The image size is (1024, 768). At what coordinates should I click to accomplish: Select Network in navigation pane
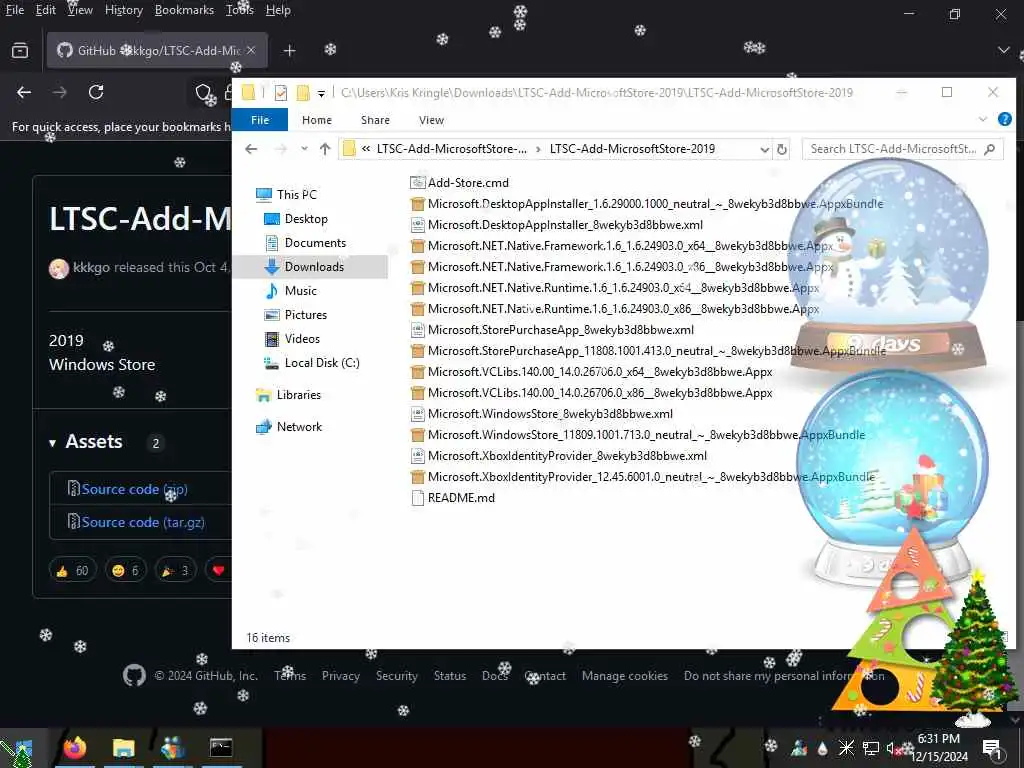(289, 426)
